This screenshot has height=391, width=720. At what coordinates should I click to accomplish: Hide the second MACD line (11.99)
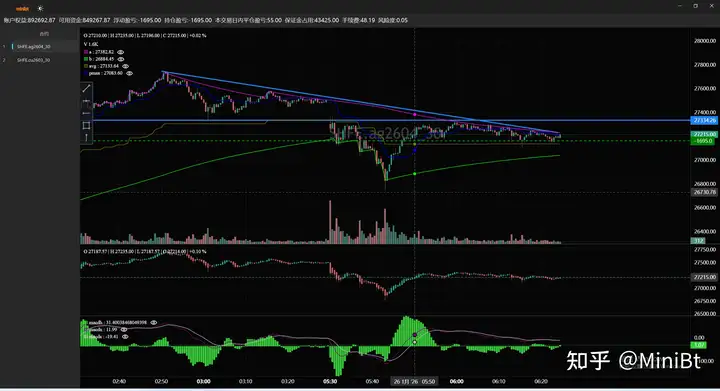[x=124, y=330]
